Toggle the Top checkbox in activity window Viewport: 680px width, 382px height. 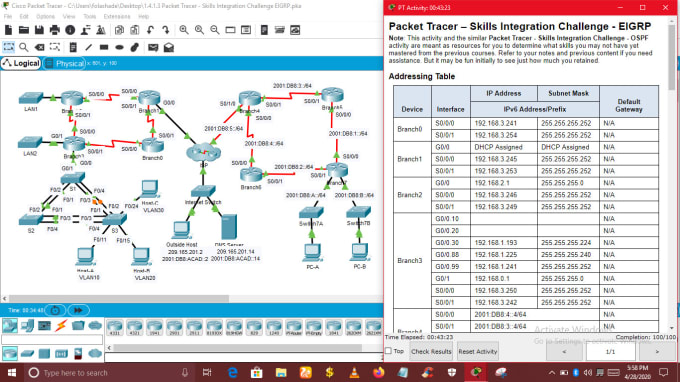pos(389,351)
